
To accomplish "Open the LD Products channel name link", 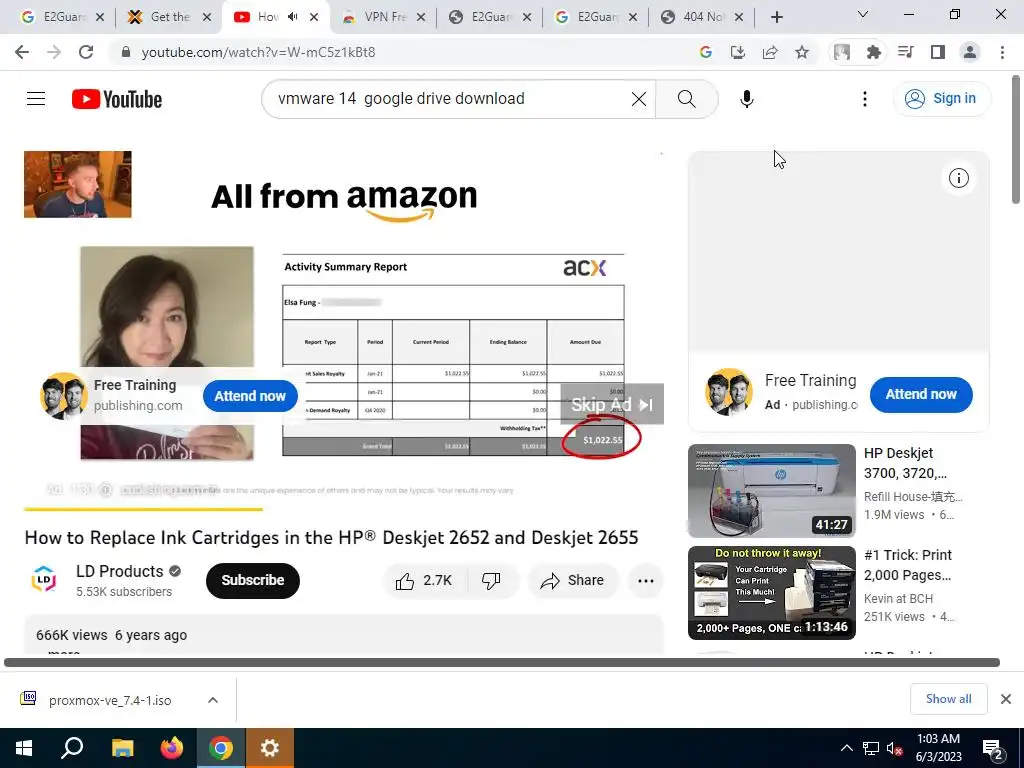I will point(120,571).
